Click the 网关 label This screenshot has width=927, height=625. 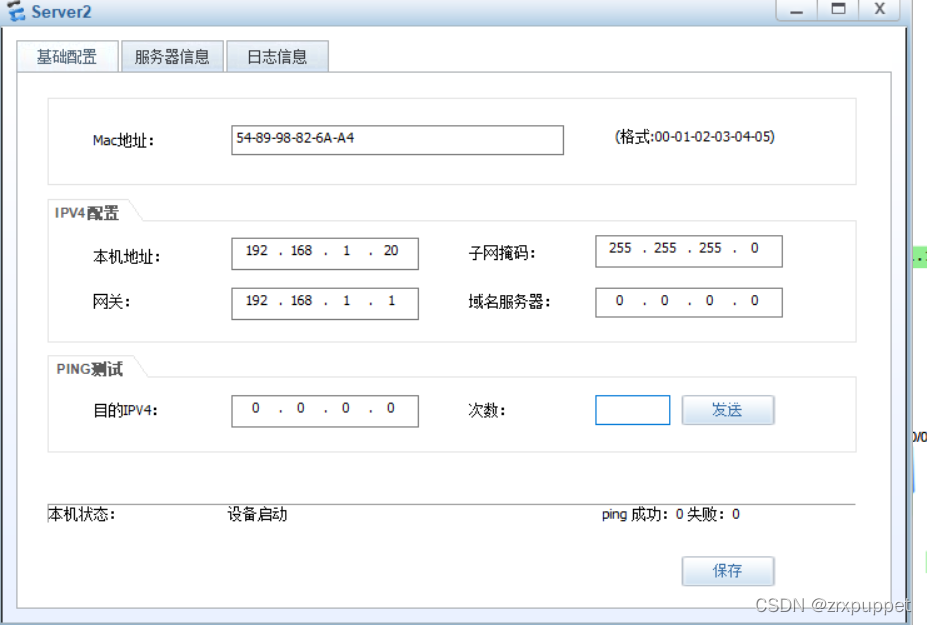(111, 302)
